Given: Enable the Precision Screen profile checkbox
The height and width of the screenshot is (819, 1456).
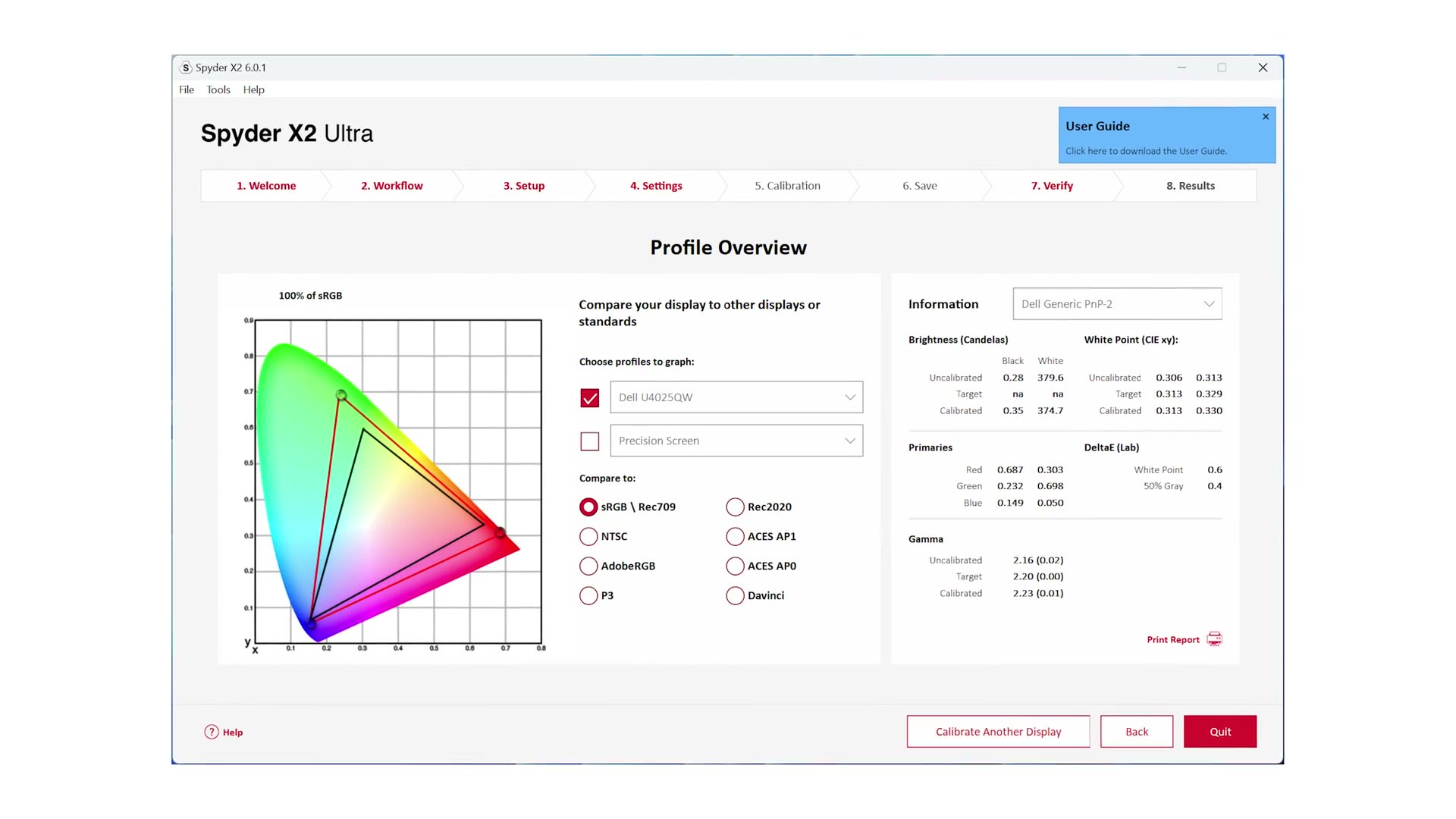Looking at the screenshot, I should (x=590, y=441).
